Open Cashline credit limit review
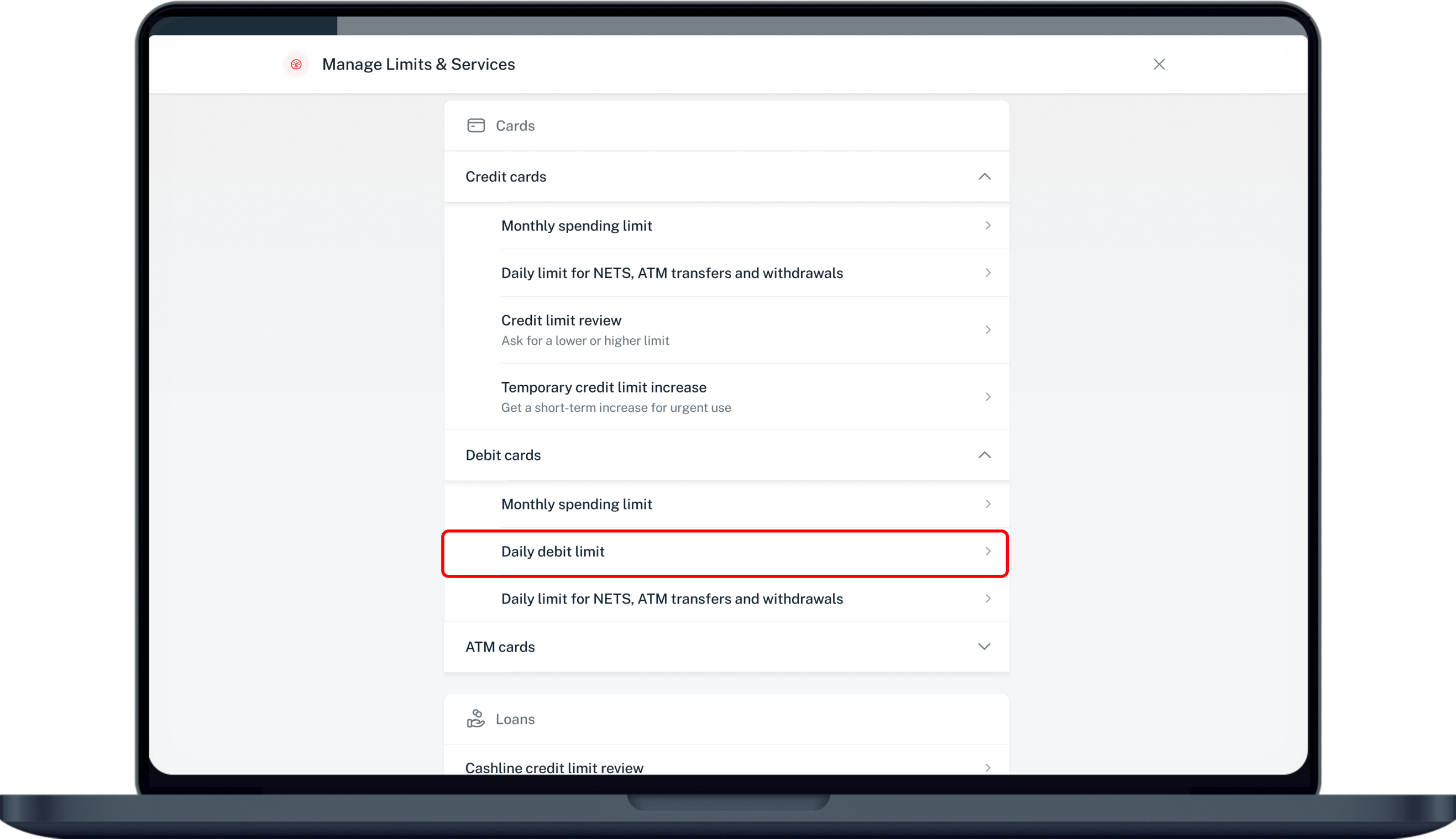This screenshot has height=839, width=1456. coord(554,768)
